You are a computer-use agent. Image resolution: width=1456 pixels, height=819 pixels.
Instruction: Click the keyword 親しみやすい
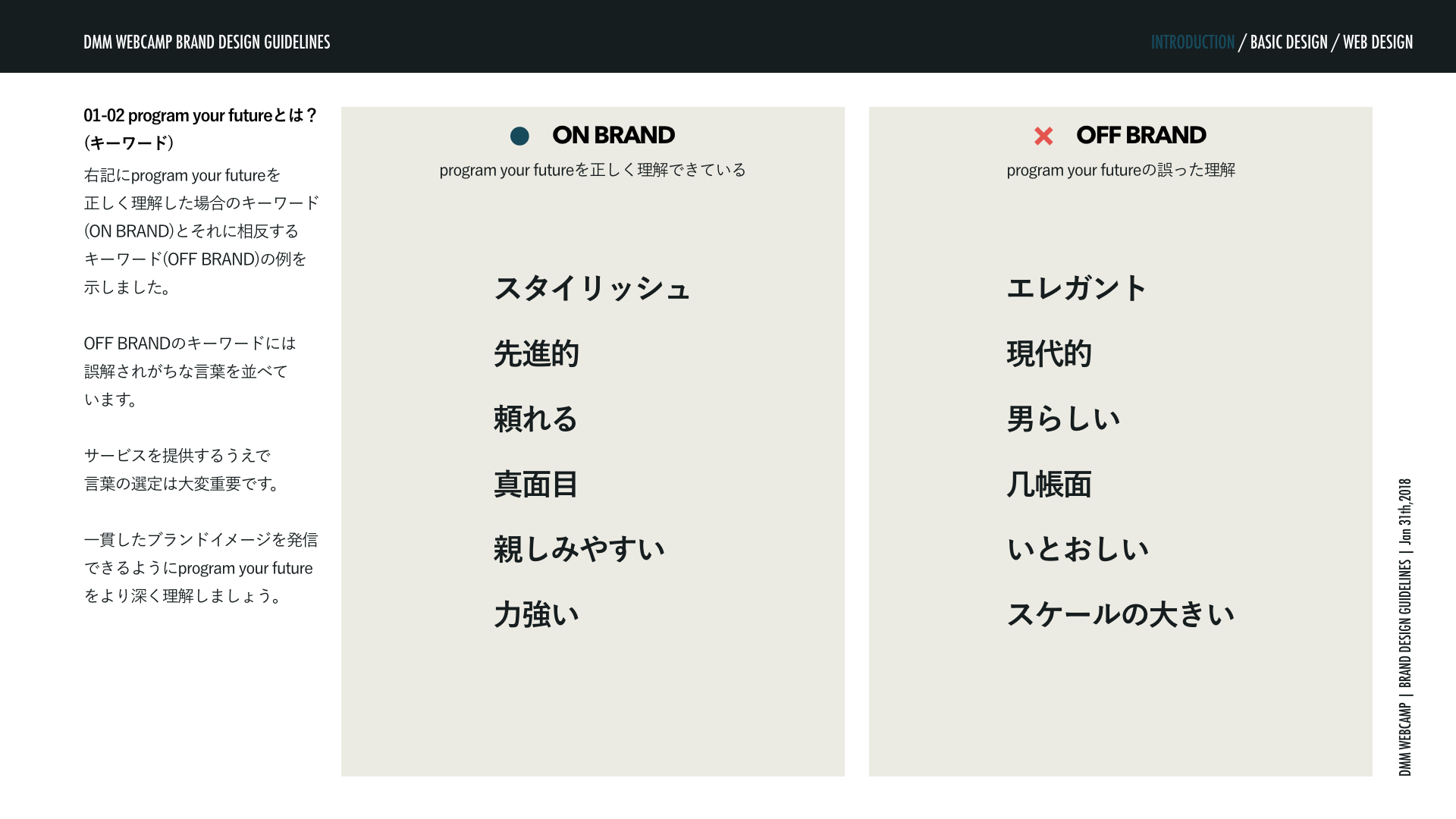click(579, 549)
